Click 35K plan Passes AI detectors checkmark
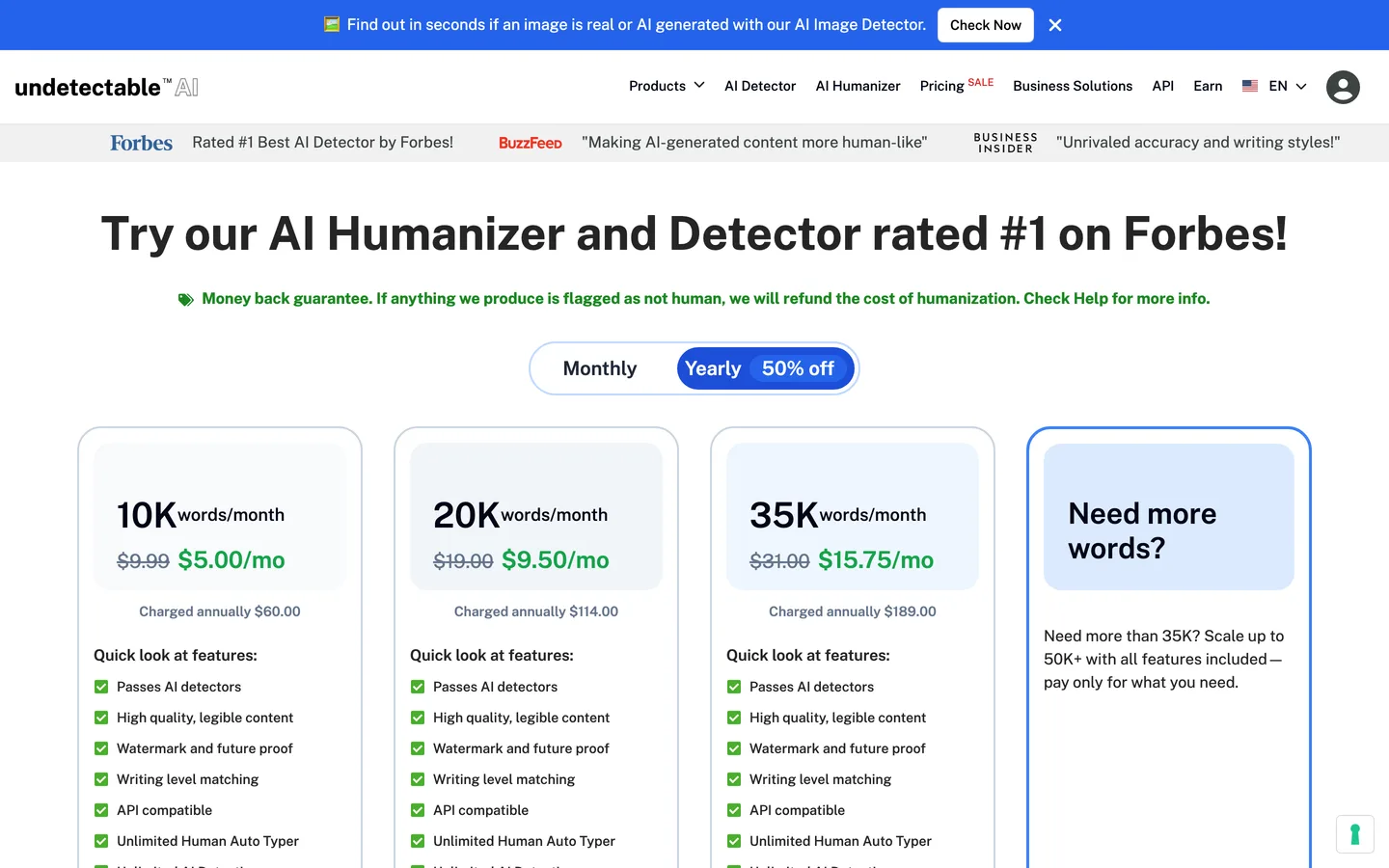Image resolution: width=1389 pixels, height=868 pixels. pyautogui.click(x=734, y=687)
